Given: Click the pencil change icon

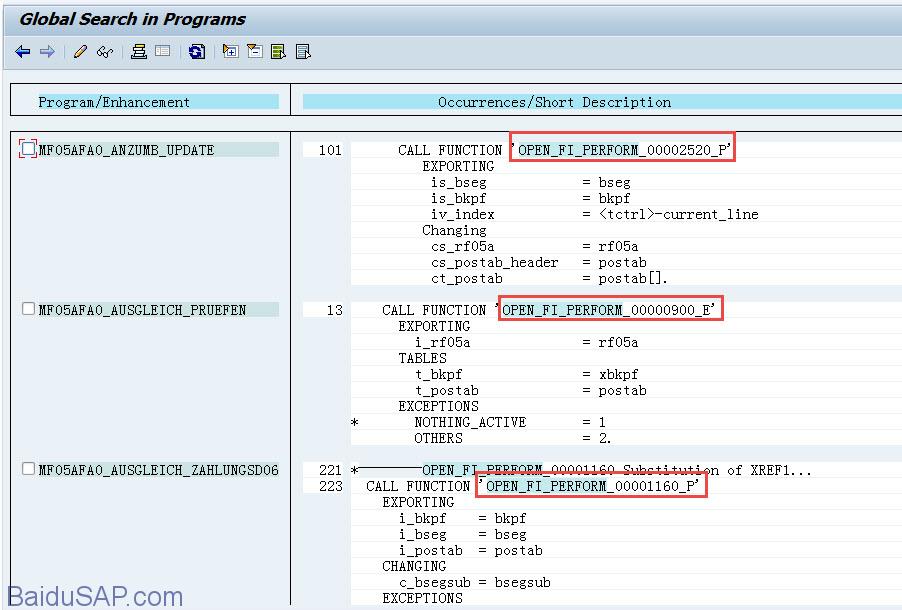Looking at the screenshot, I should pyautogui.click(x=81, y=52).
